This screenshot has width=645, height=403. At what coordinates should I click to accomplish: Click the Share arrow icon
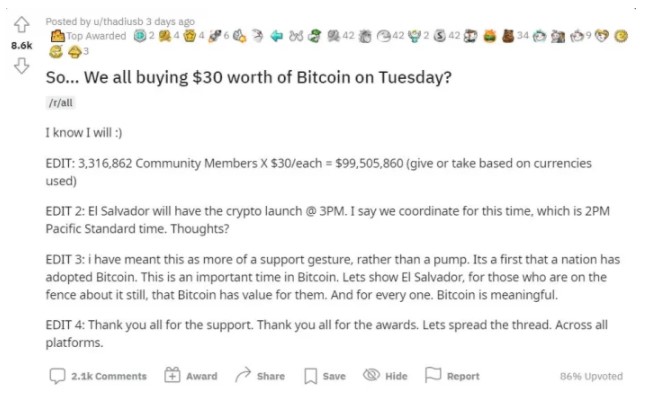point(243,375)
